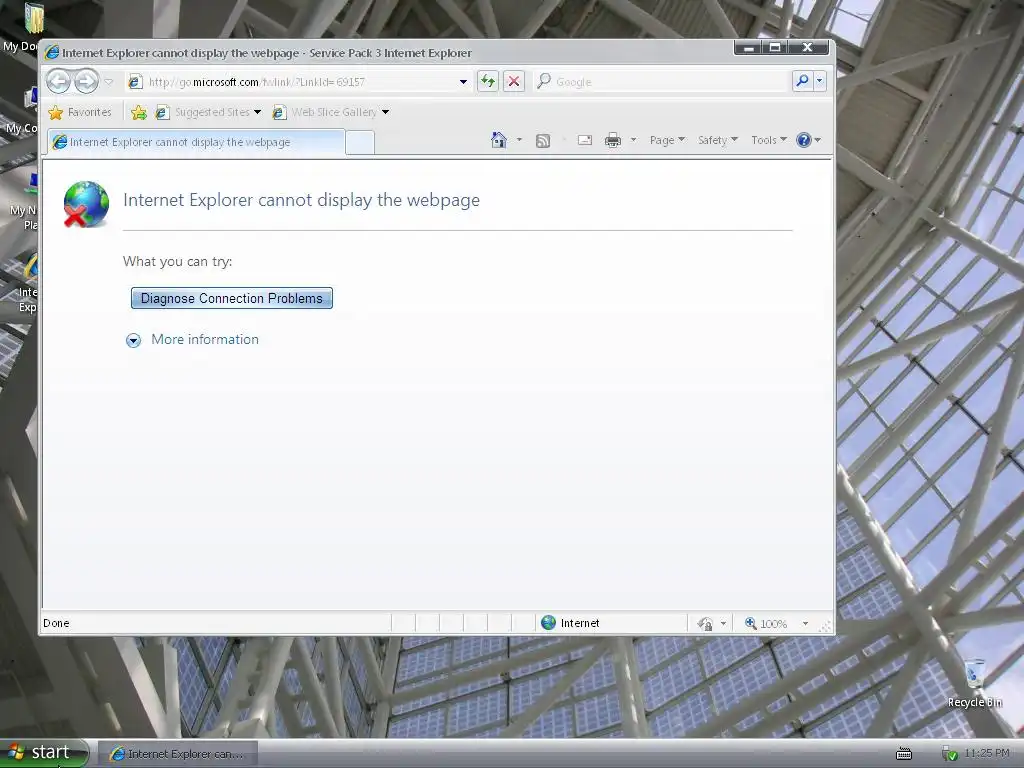The height and width of the screenshot is (768, 1024).
Task: Maximize the Internet Explorer window
Action: click(775, 47)
